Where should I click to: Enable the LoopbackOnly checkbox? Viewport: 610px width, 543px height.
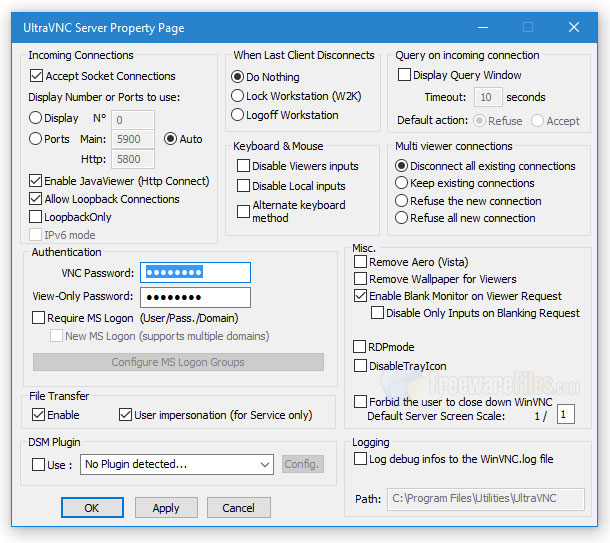coord(37,216)
